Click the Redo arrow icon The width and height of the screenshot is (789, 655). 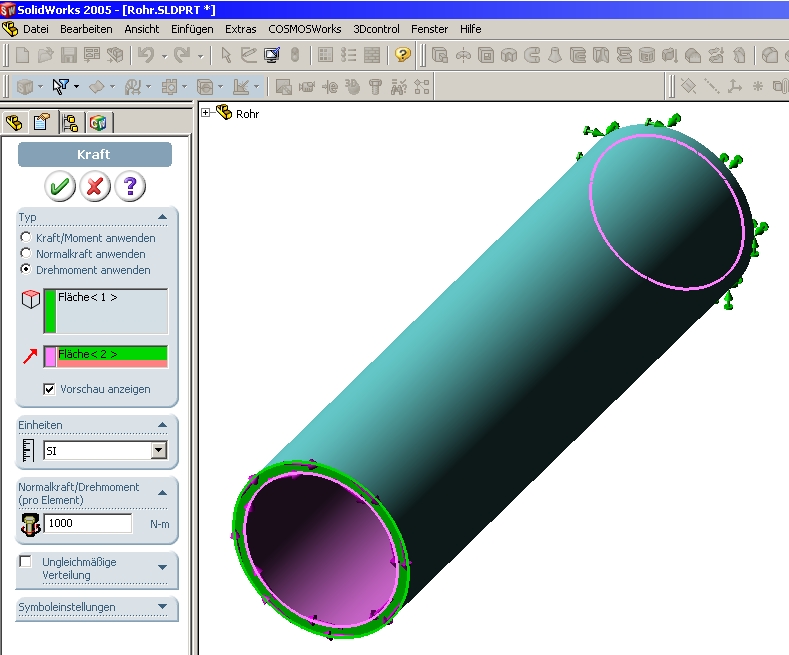click(182, 54)
